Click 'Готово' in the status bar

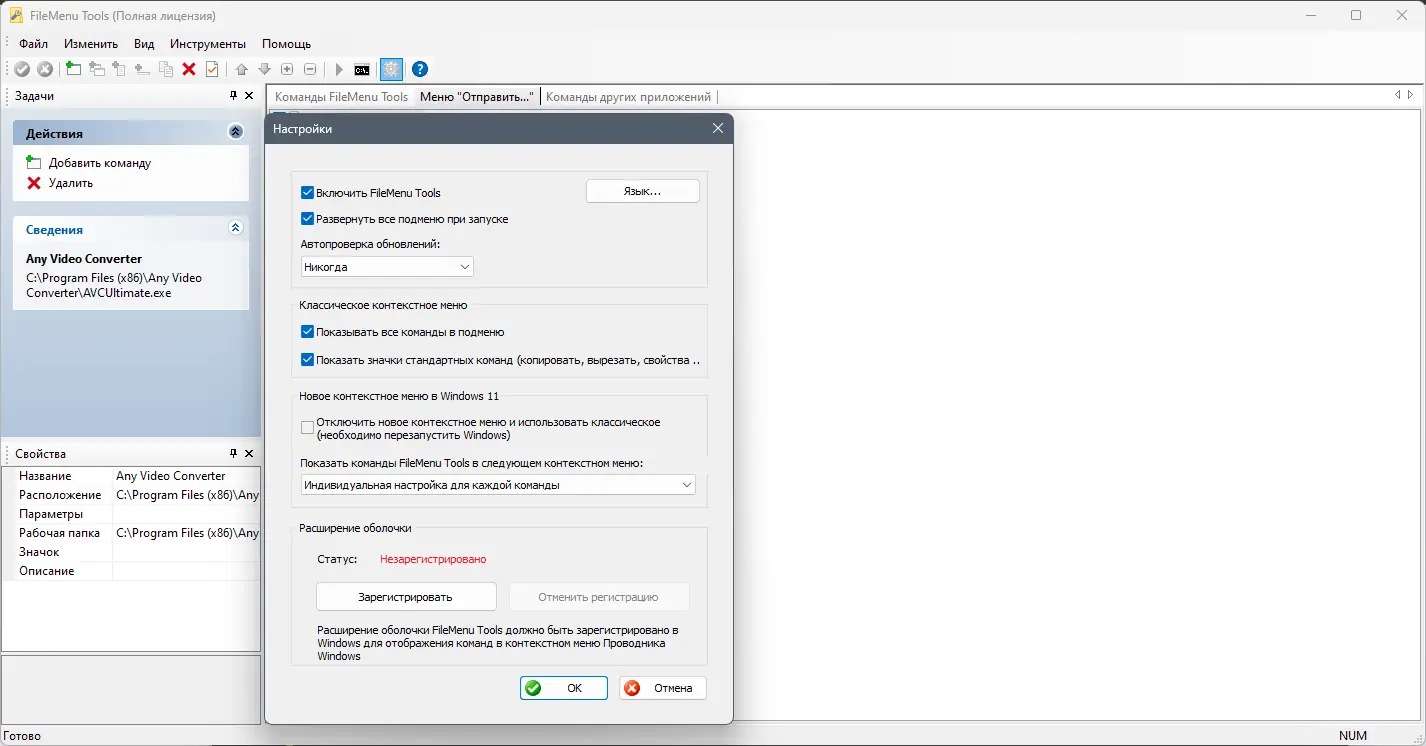click(22, 736)
